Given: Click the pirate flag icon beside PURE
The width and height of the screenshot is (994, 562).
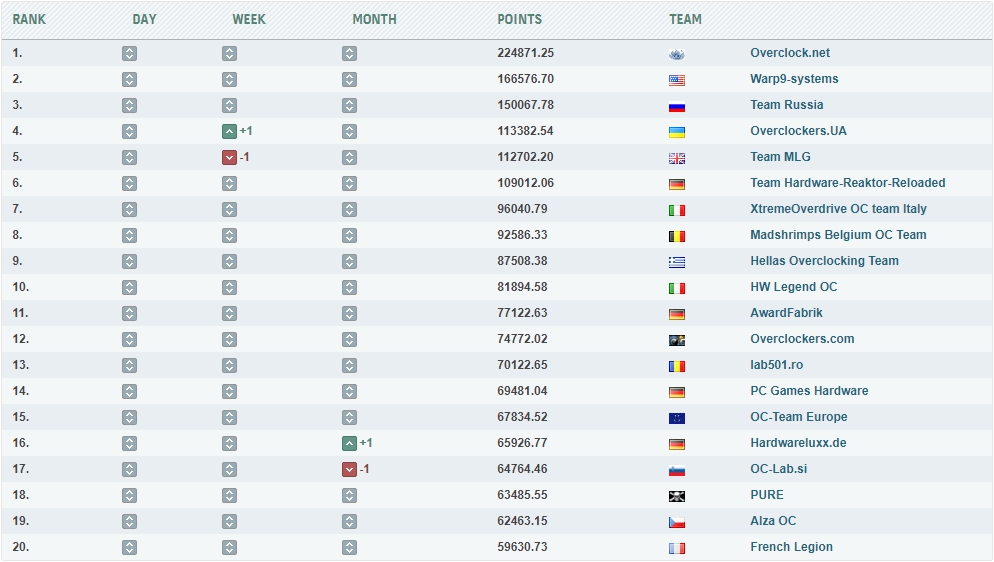Looking at the screenshot, I should coord(677,495).
